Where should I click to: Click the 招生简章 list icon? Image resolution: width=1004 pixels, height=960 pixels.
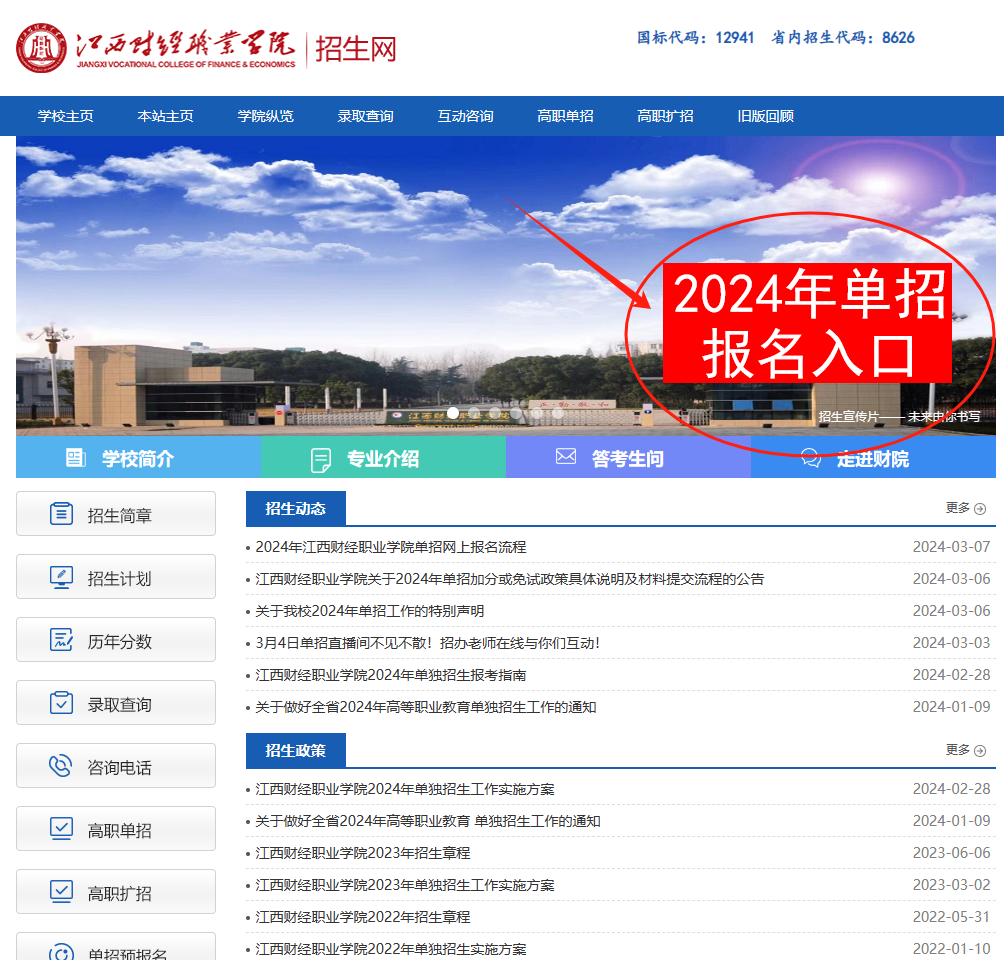[x=61, y=514]
